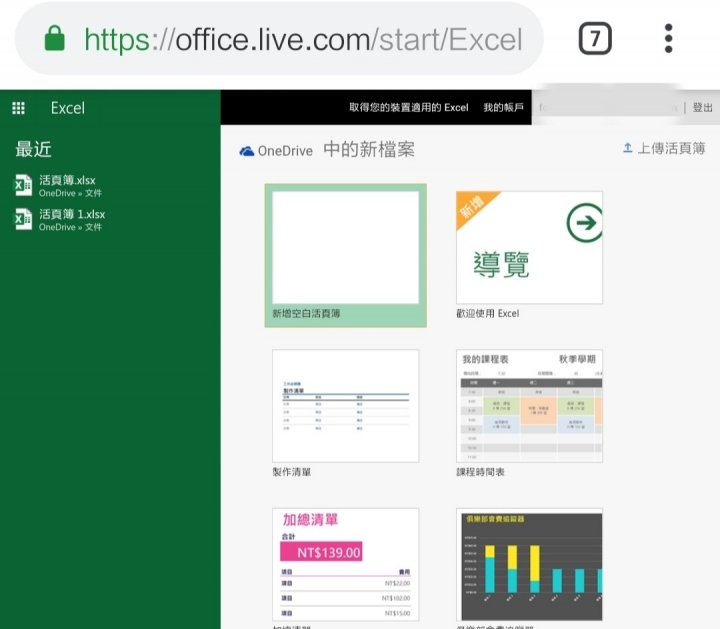Open the browser tab switcher showing 7
The height and width of the screenshot is (629, 720).
(x=595, y=38)
